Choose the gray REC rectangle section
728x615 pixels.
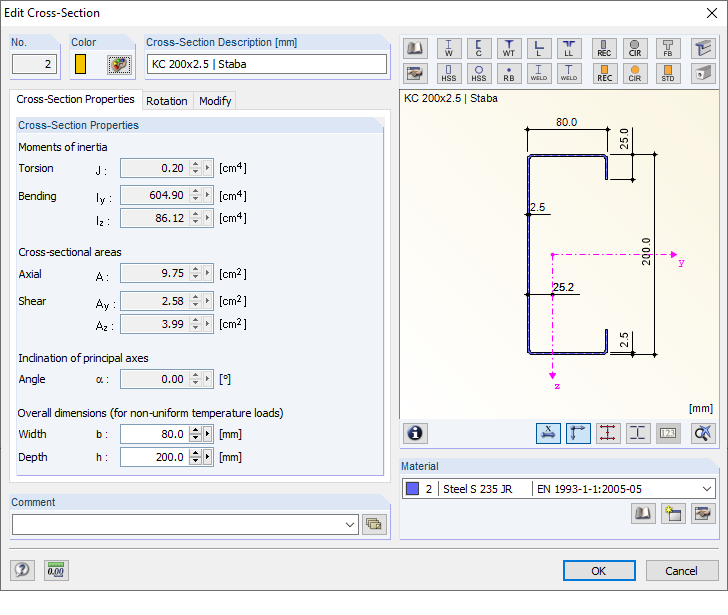[x=604, y=48]
